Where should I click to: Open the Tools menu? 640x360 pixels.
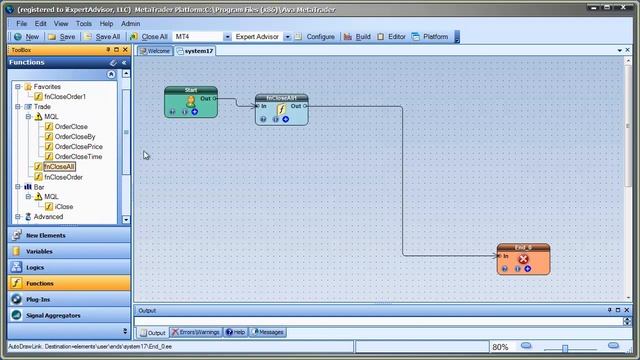coord(84,24)
